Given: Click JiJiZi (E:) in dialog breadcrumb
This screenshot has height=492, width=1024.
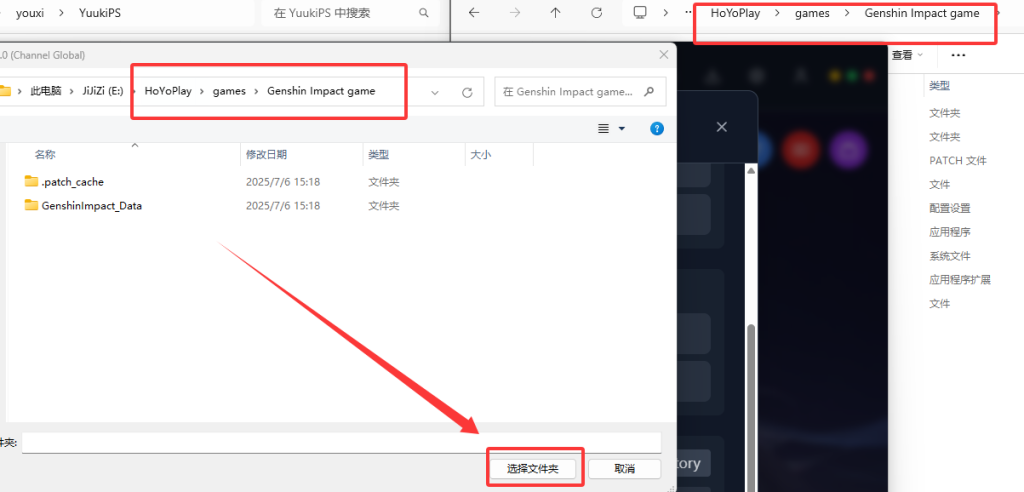Looking at the screenshot, I should click(x=102, y=91).
